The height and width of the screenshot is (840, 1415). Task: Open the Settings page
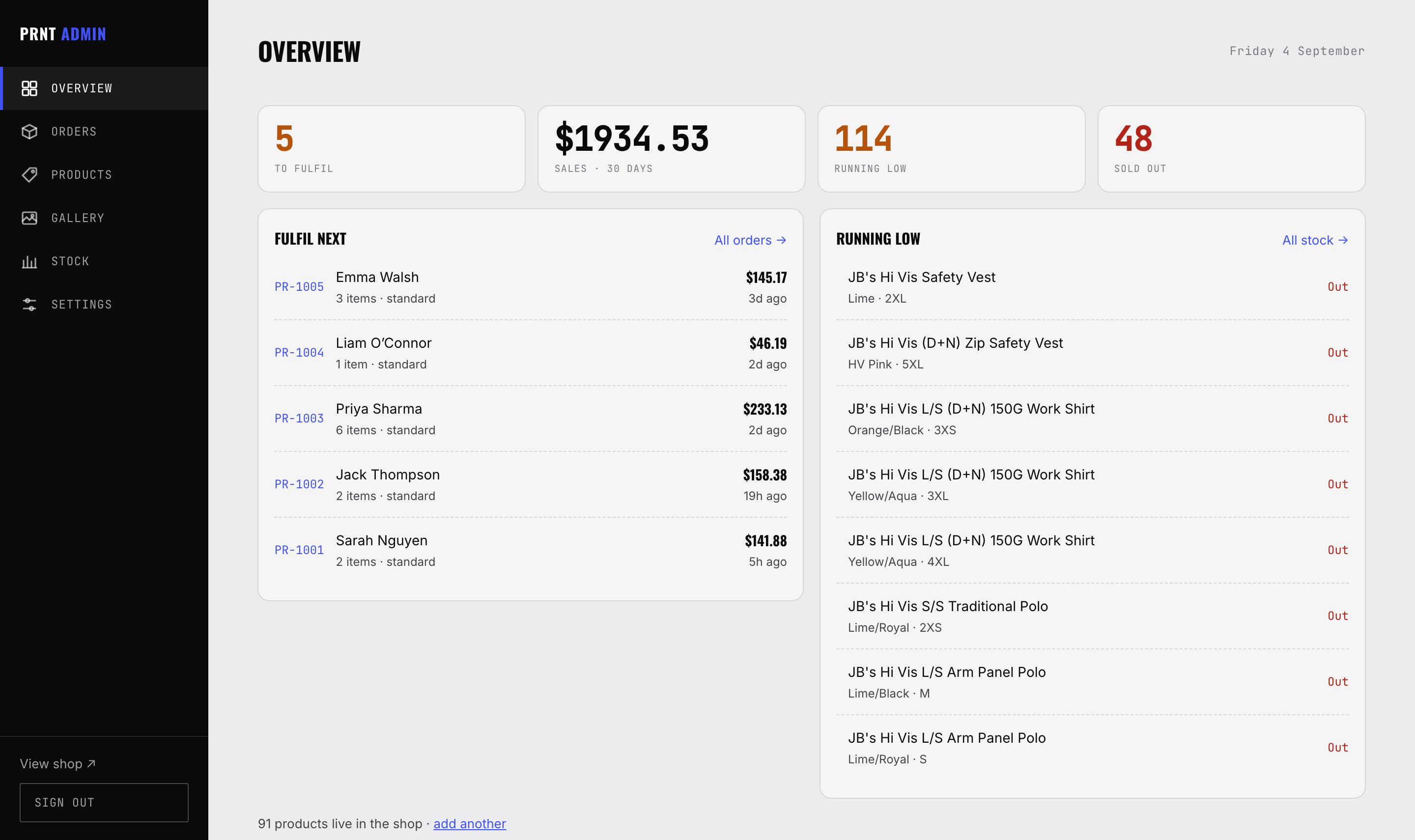(x=104, y=305)
